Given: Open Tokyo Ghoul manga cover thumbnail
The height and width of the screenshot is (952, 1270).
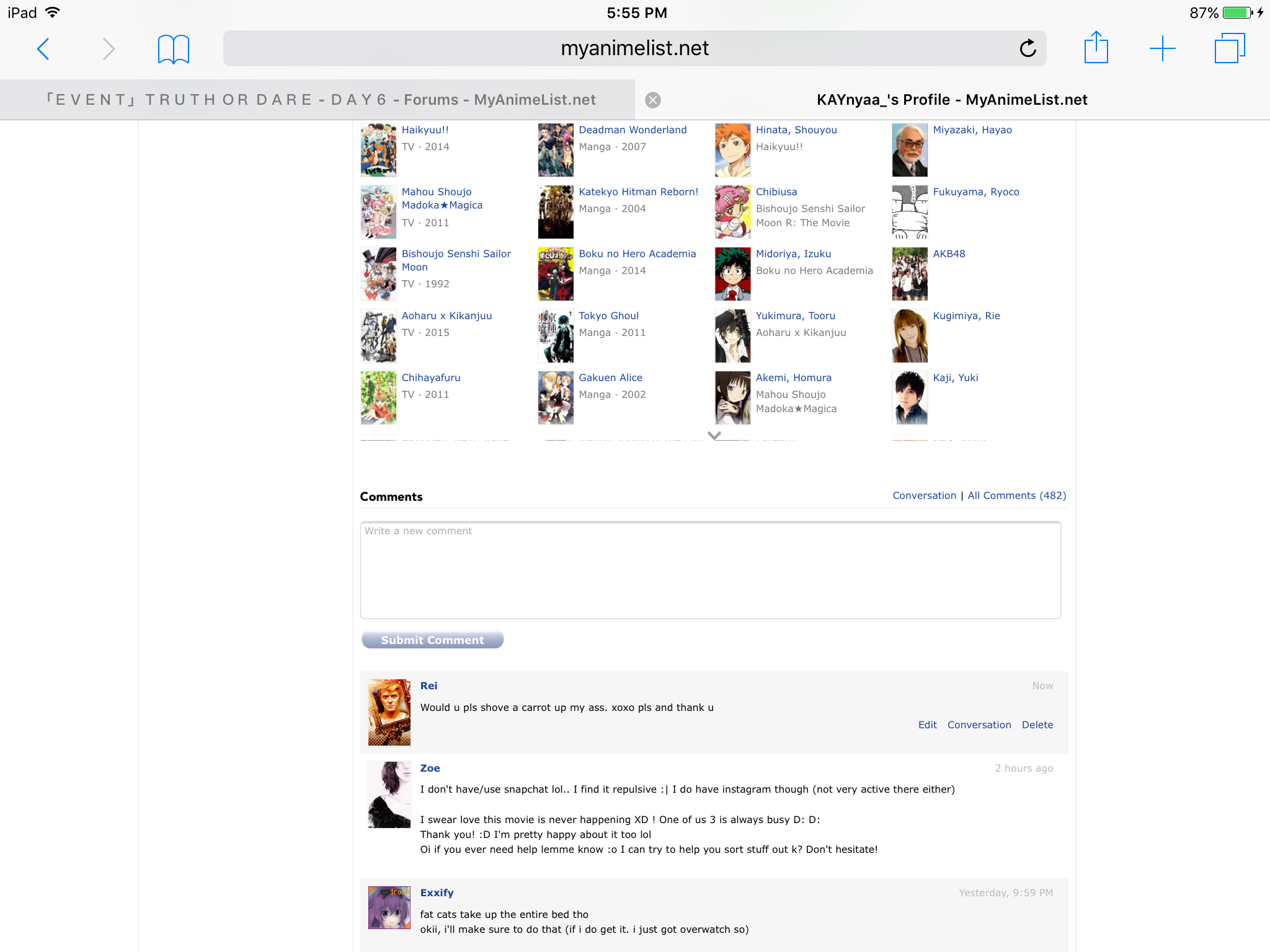Looking at the screenshot, I should (555, 335).
